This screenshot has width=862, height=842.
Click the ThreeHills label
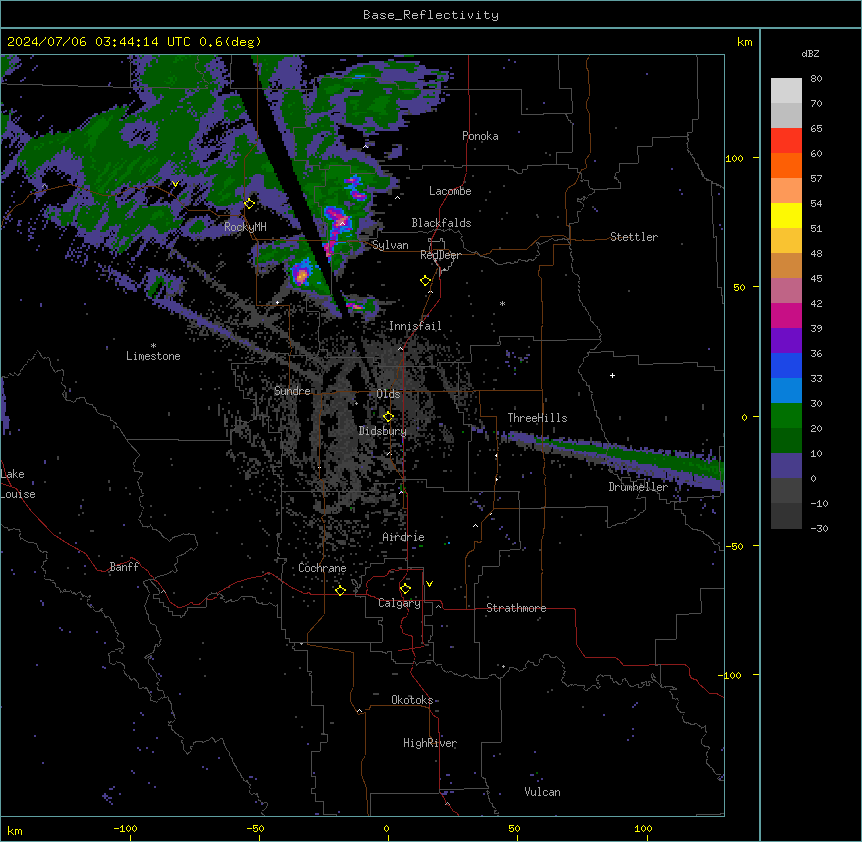pos(537,418)
